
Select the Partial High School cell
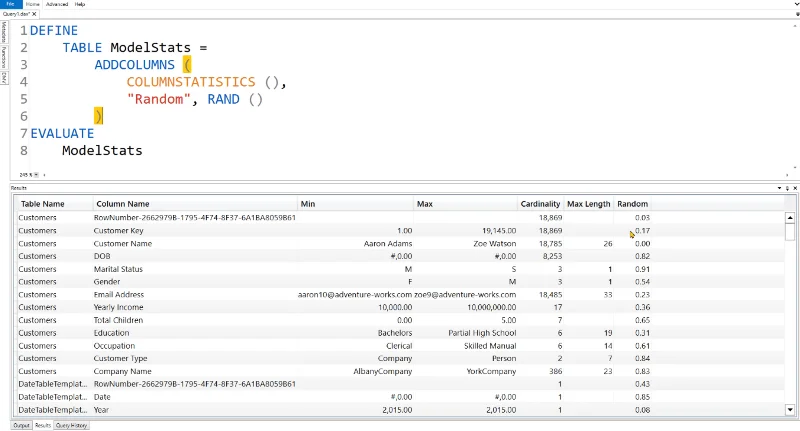[x=482, y=333]
